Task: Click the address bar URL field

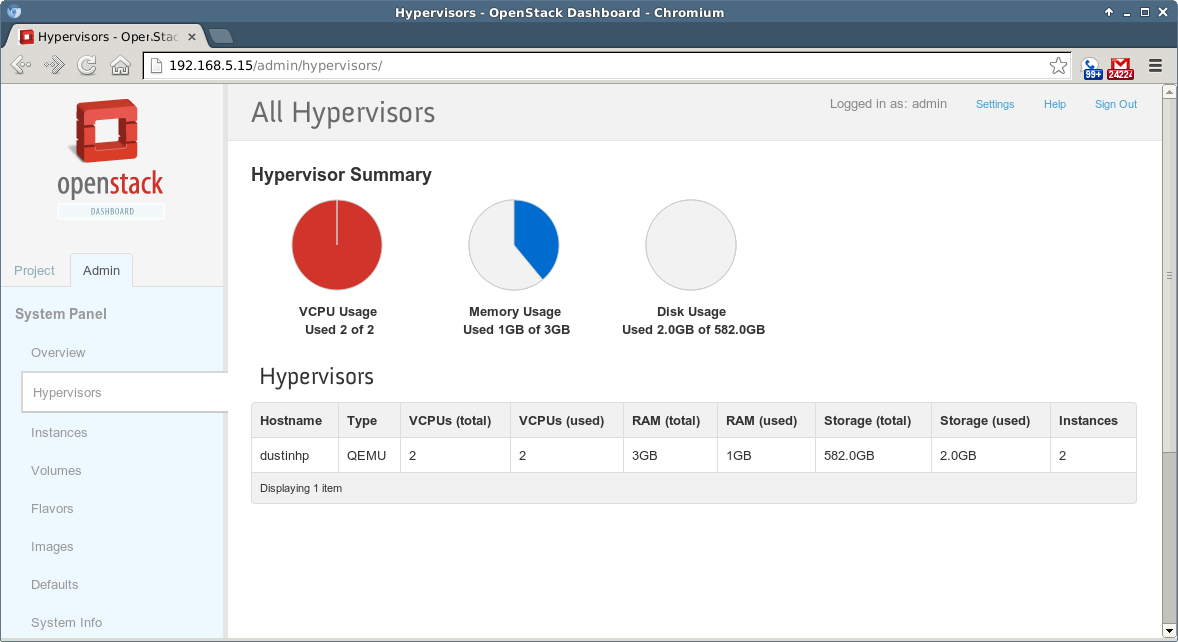Action: (600, 66)
